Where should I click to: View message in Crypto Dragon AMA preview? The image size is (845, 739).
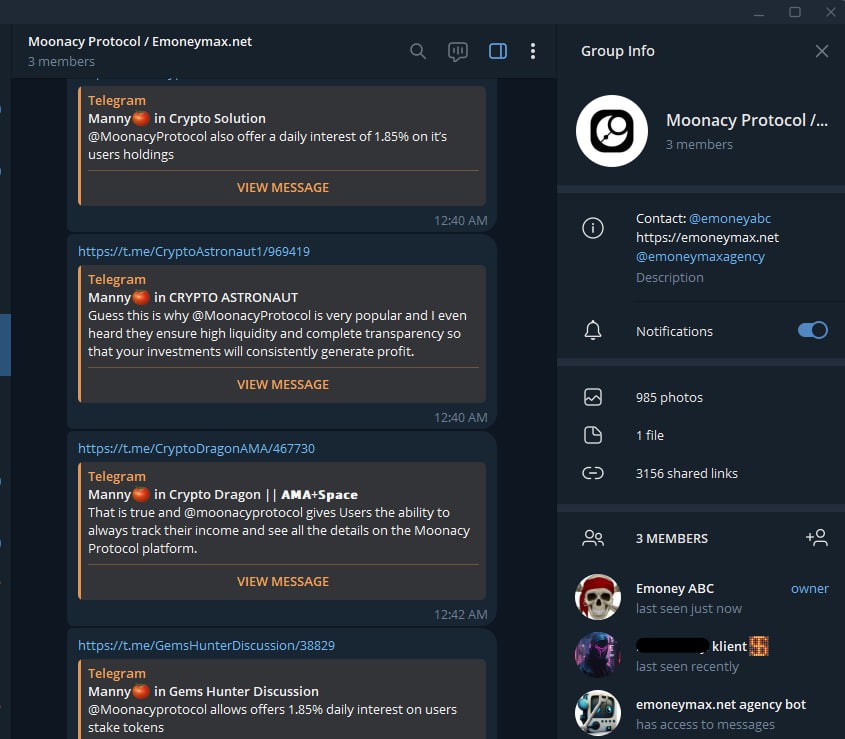pyautogui.click(x=283, y=582)
